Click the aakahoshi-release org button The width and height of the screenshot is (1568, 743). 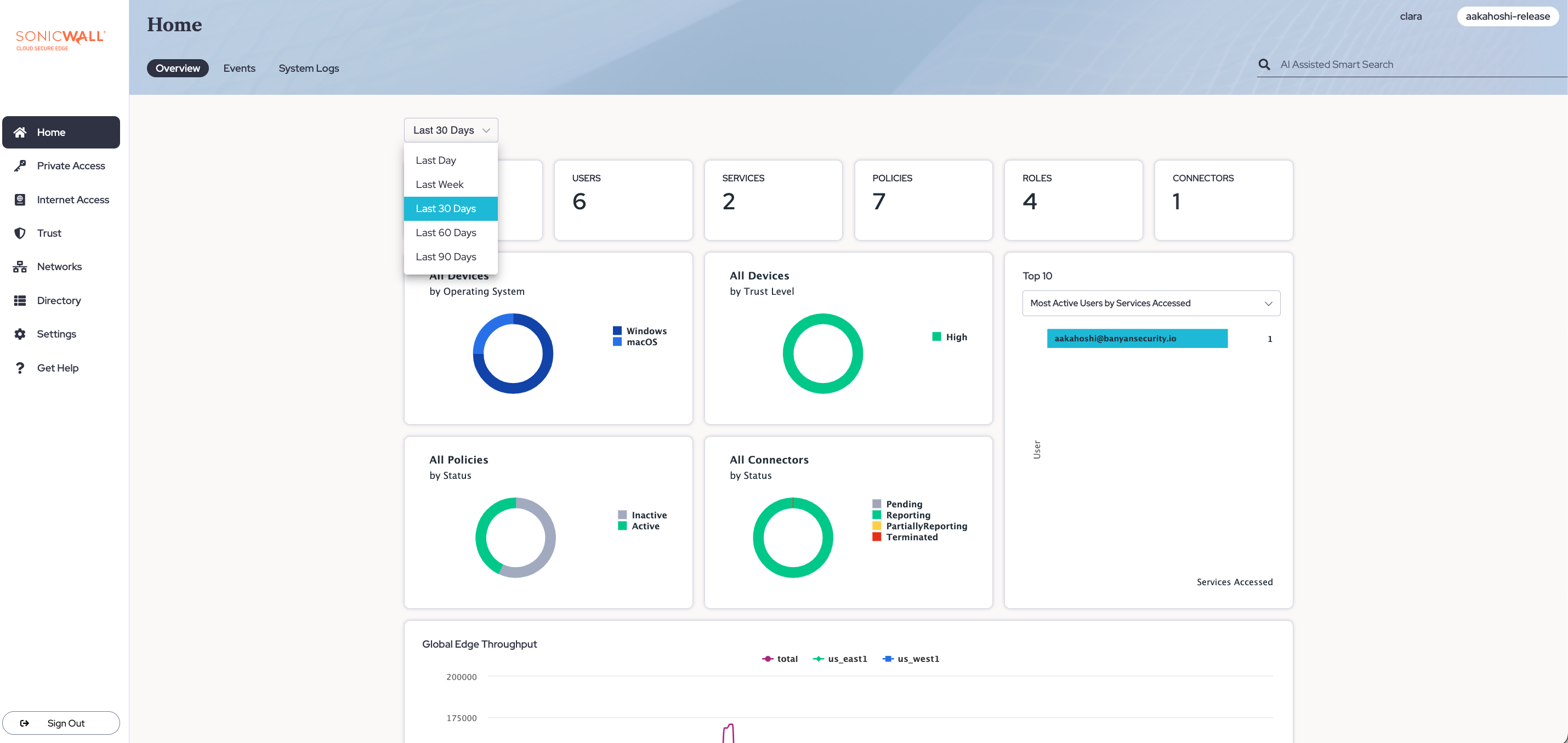pyautogui.click(x=1507, y=16)
